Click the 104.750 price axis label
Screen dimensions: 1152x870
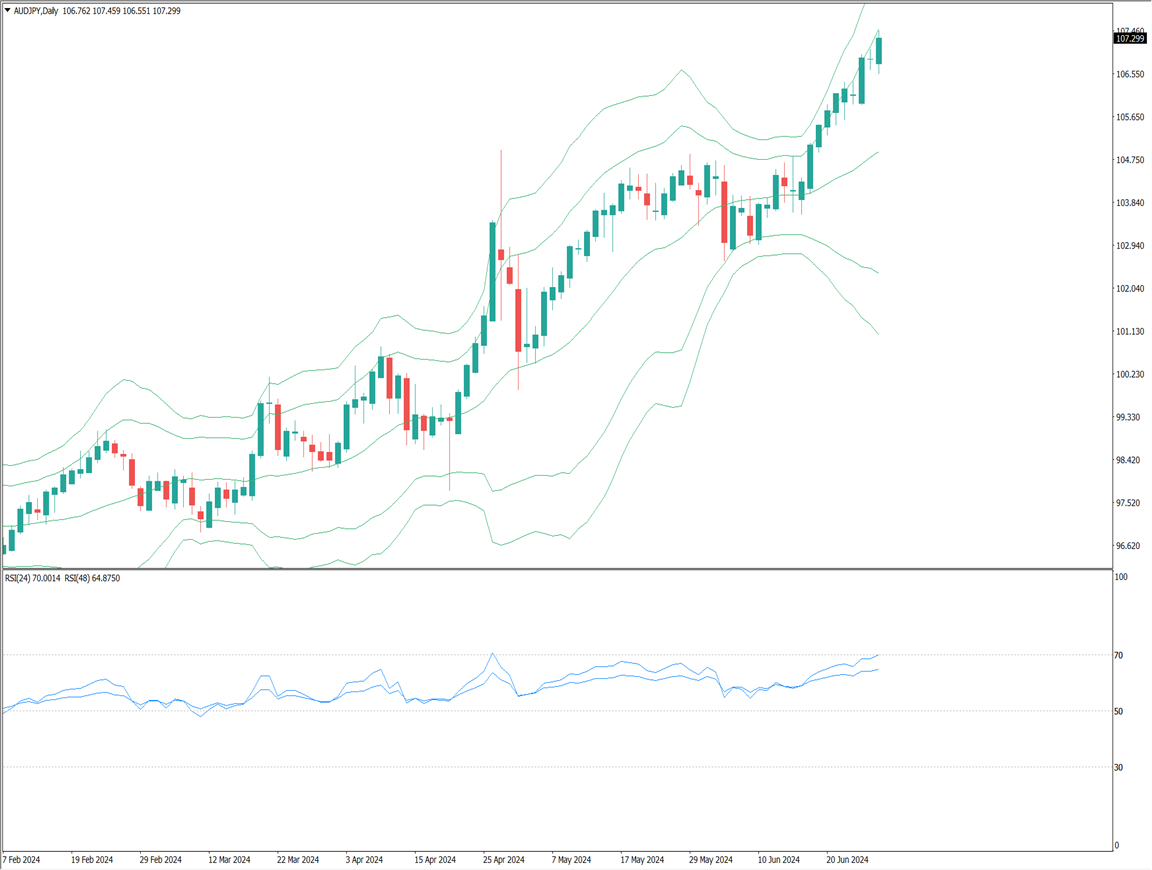click(1130, 160)
